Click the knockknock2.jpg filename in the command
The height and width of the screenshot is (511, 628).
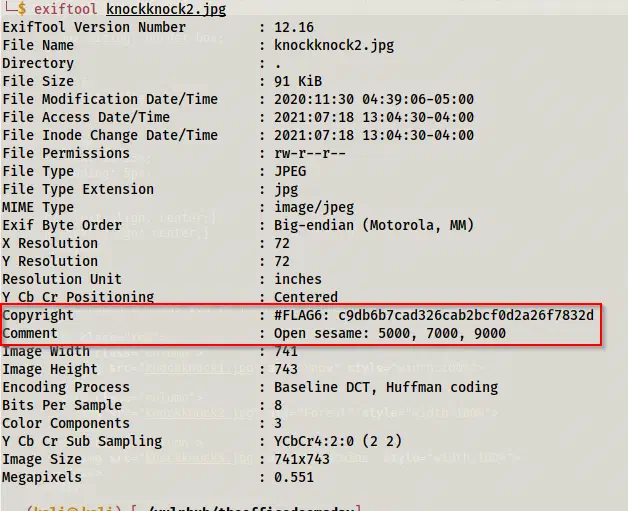166,9
